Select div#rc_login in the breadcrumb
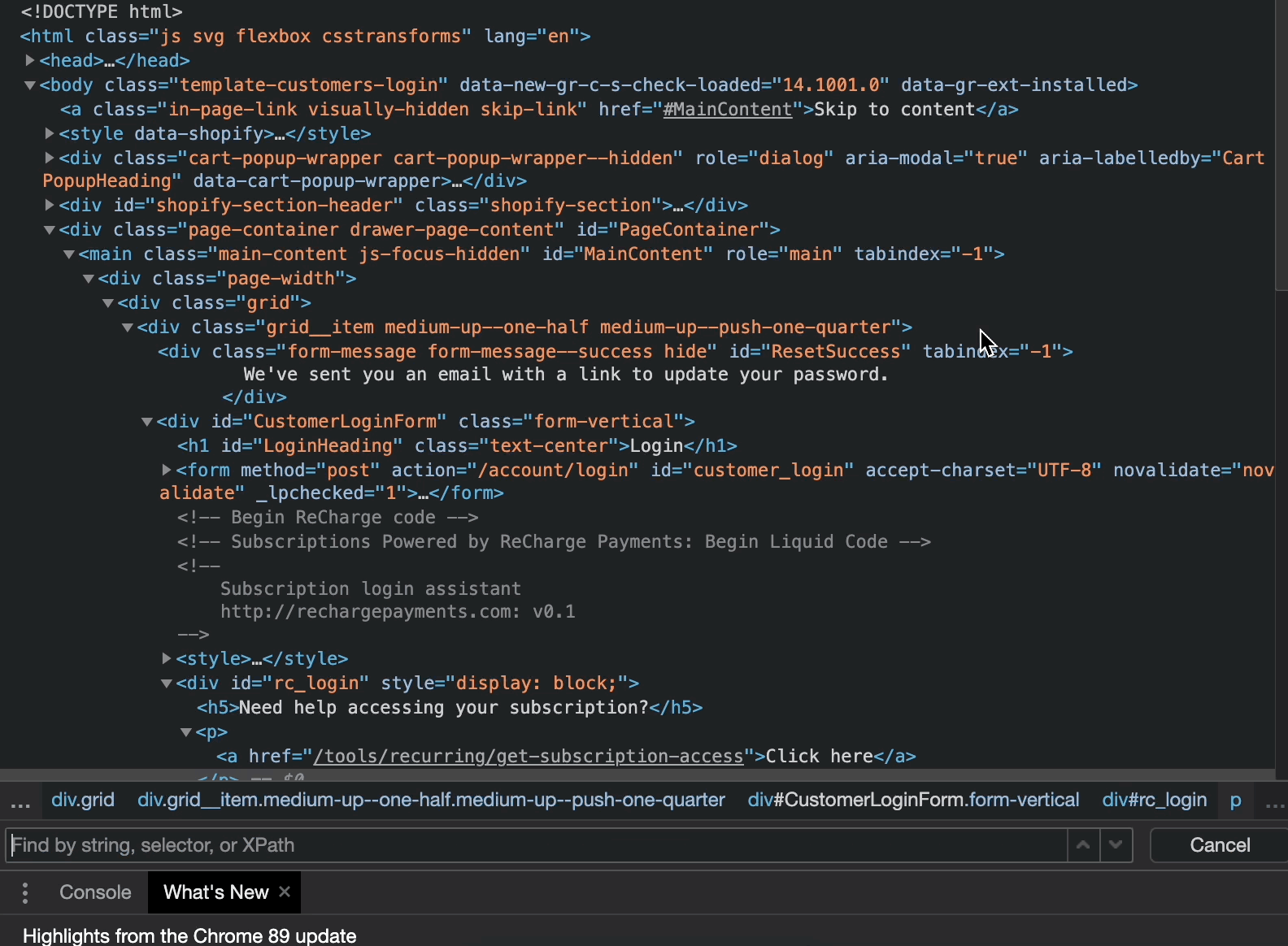Viewport: 1288px width, 946px height. click(1154, 800)
